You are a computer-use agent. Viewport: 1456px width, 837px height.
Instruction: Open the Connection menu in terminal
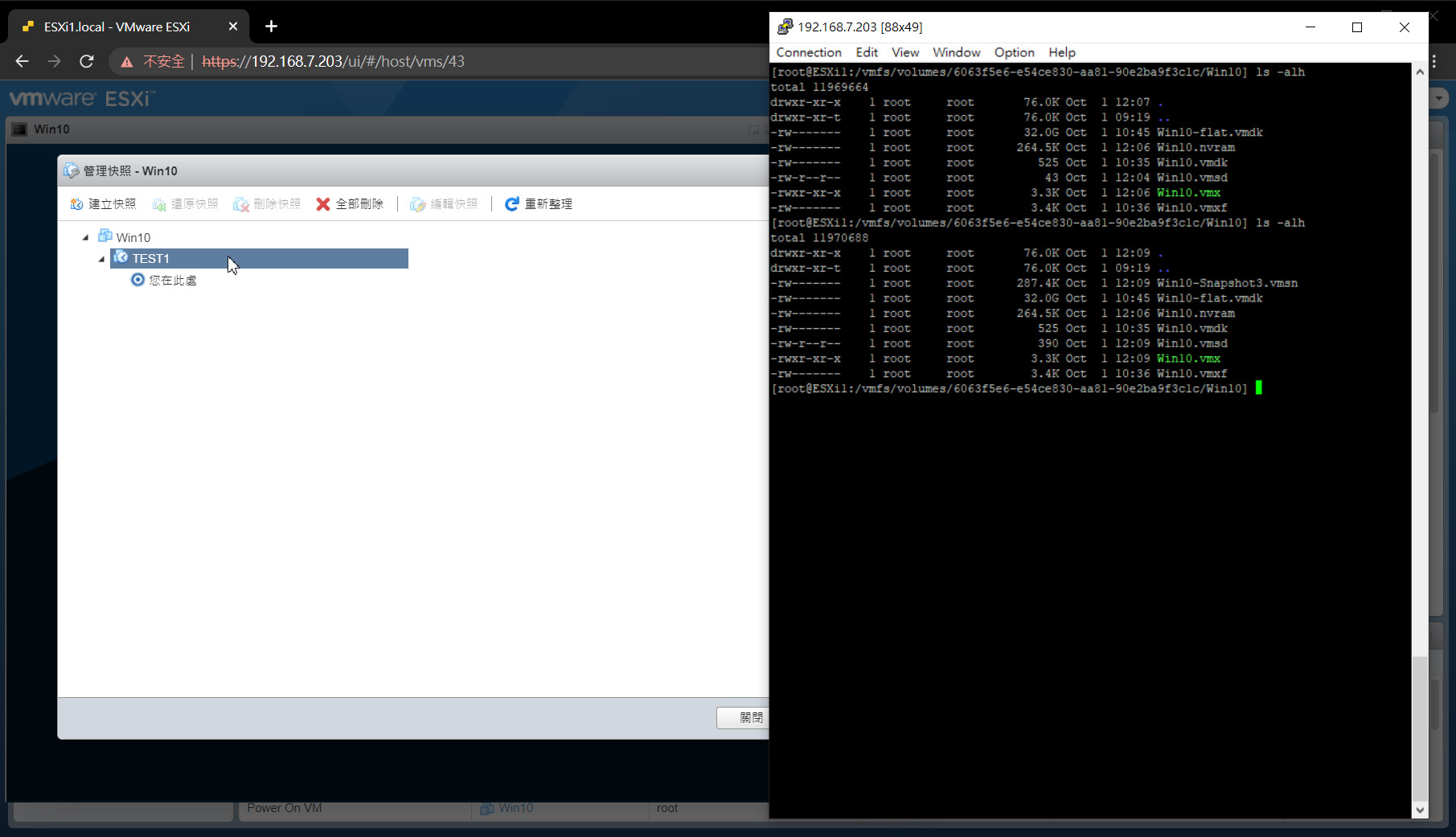[x=809, y=52]
